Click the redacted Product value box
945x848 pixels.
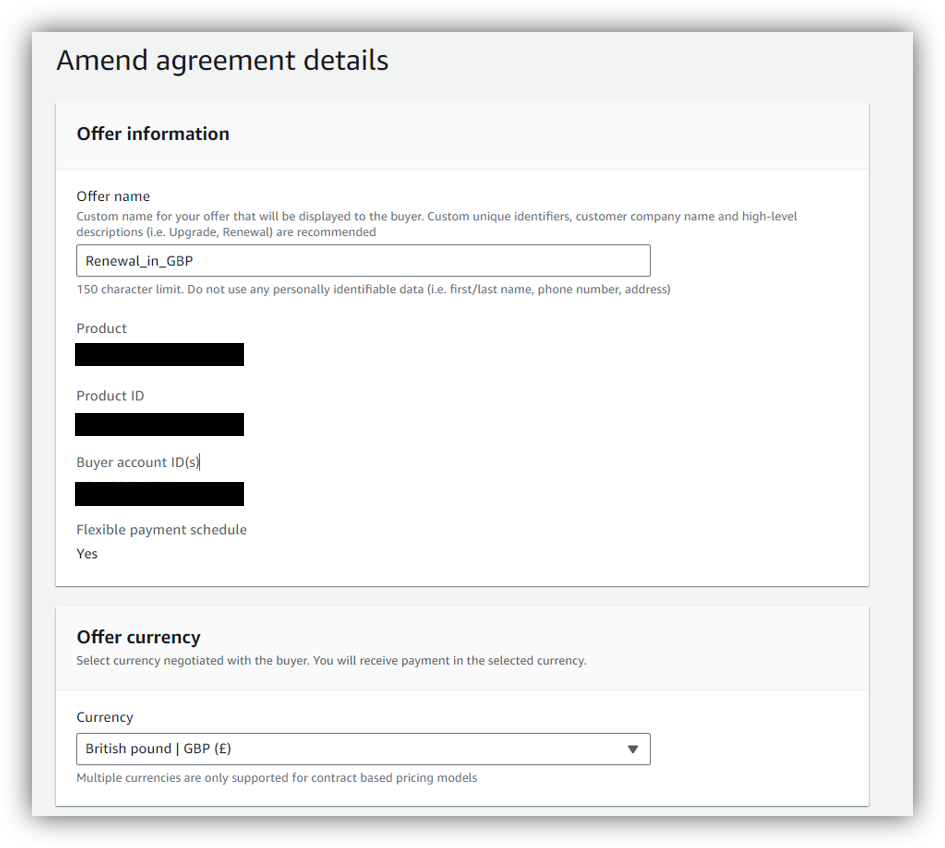point(159,354)
